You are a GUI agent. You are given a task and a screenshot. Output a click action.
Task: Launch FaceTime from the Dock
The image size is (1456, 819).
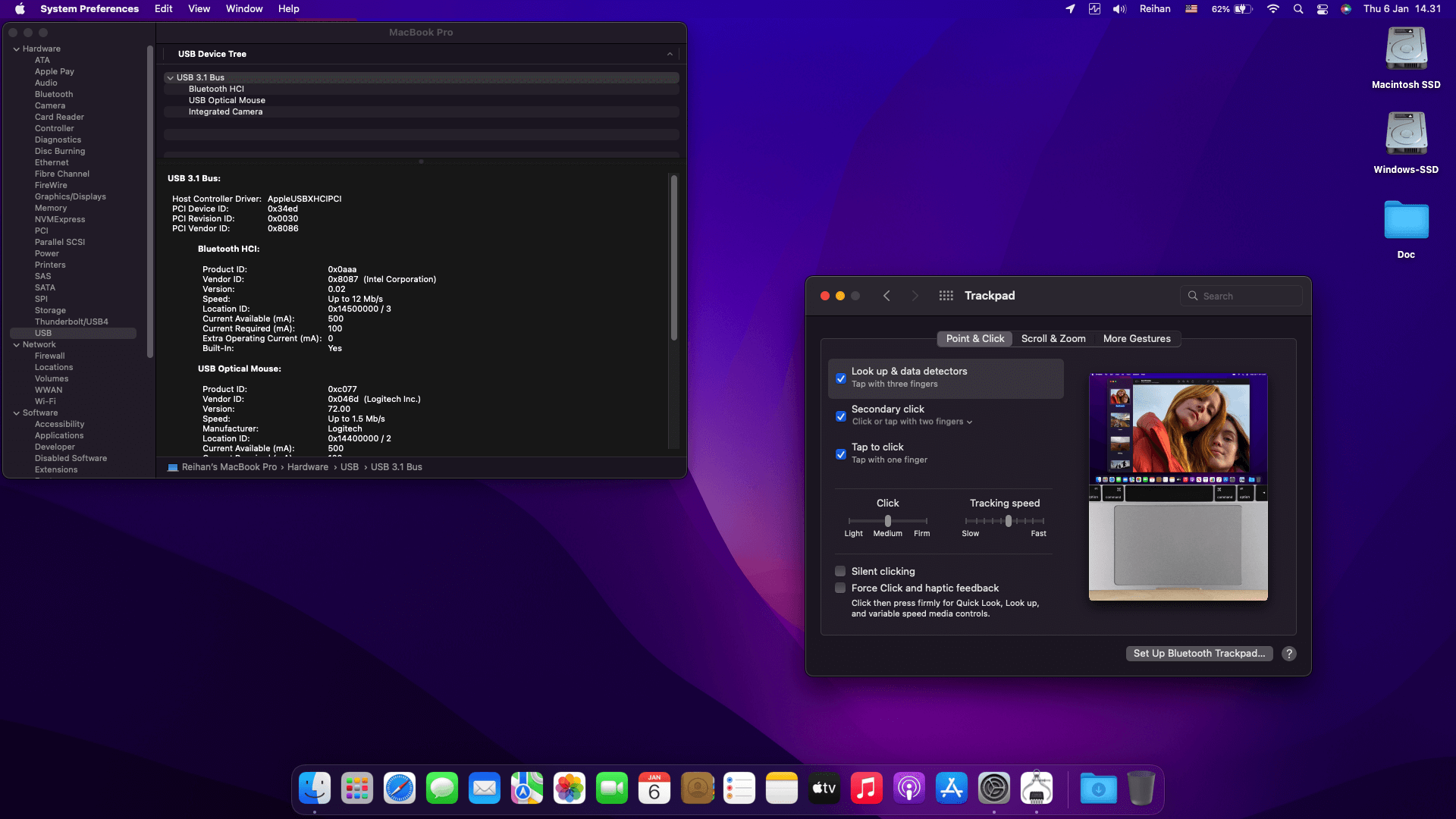point(612,789)
